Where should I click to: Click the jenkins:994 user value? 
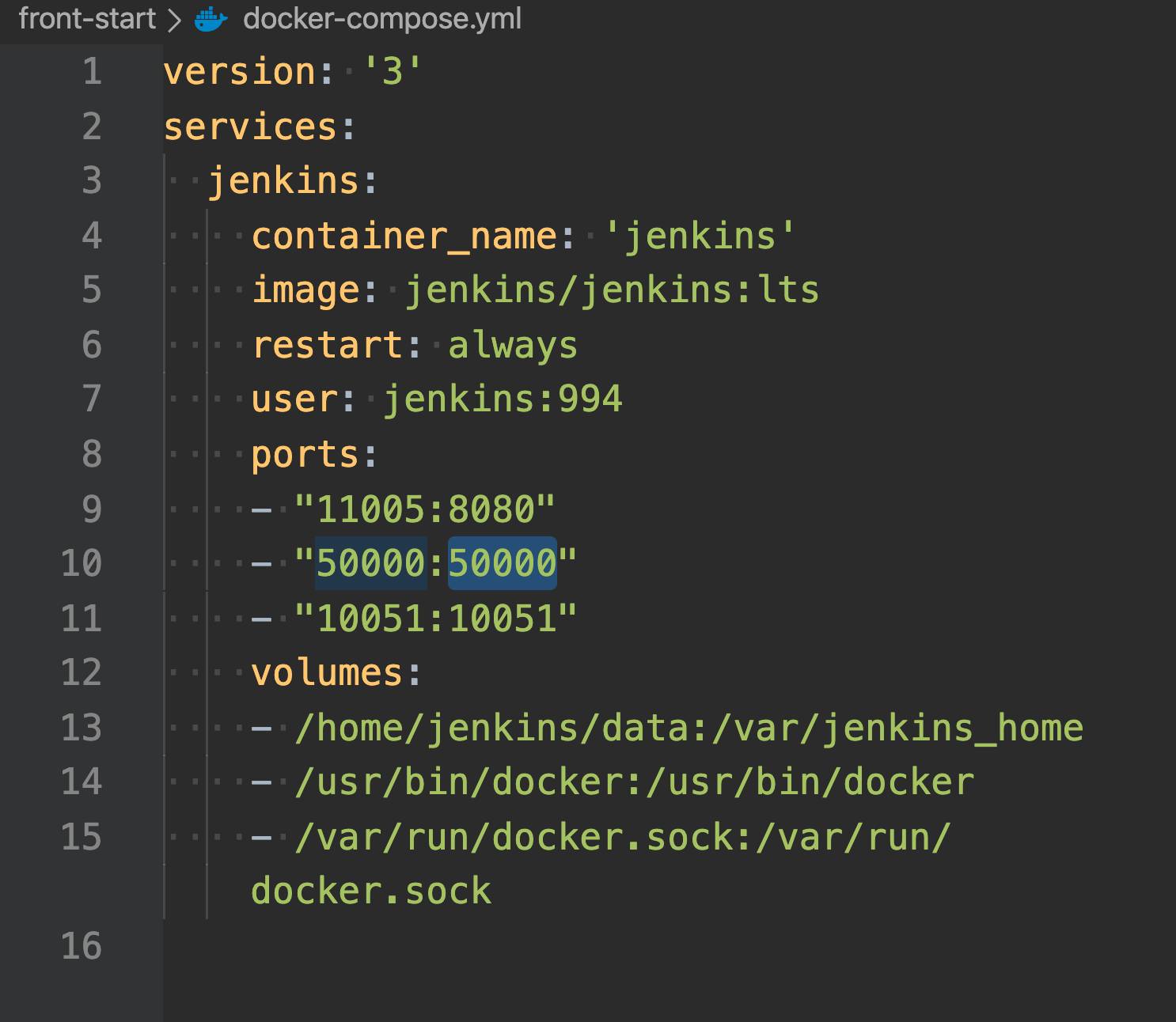click(503, 399)
